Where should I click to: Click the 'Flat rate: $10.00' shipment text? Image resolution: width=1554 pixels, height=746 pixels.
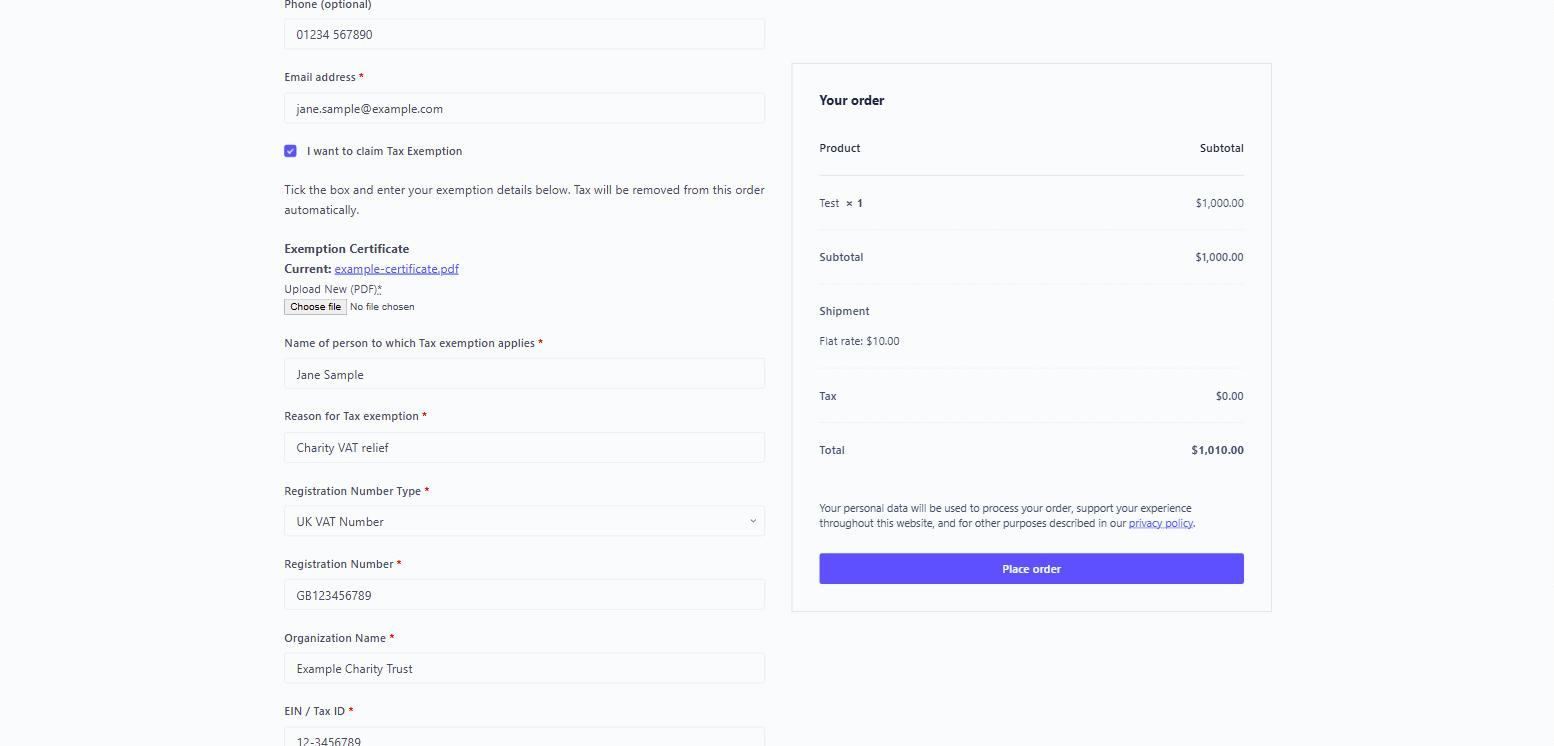(x=859, y=341)
